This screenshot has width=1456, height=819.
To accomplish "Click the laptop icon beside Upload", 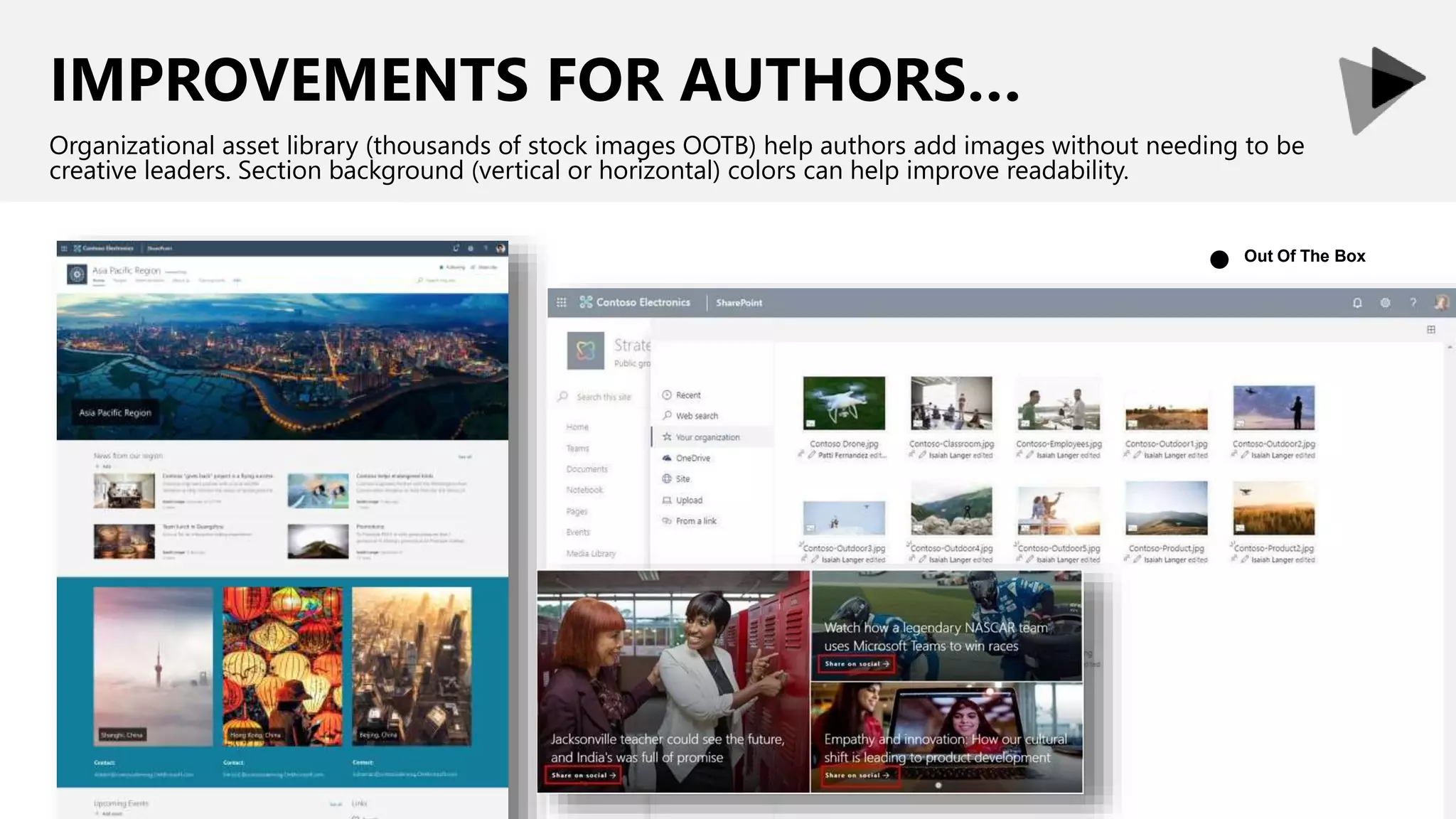I will pyautogui.click(x=667, y=500).
